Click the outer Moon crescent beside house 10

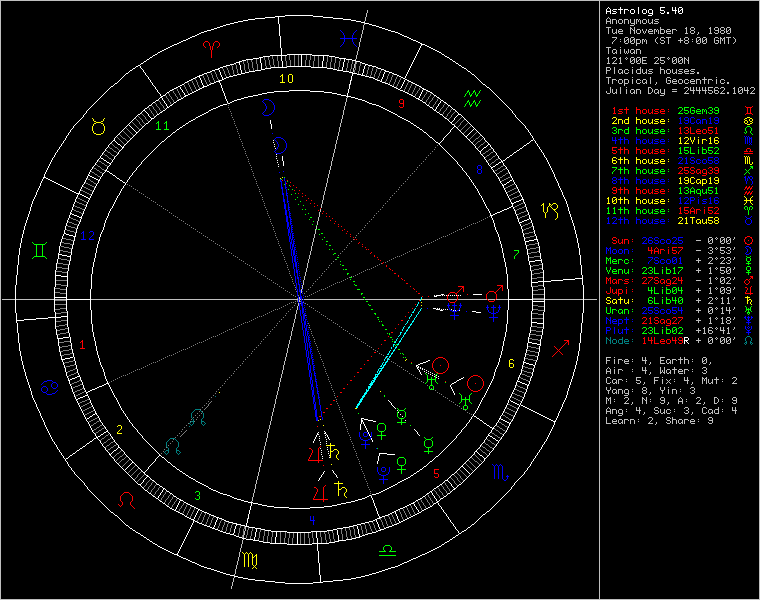pyautogui.click(x=267, y=107)
